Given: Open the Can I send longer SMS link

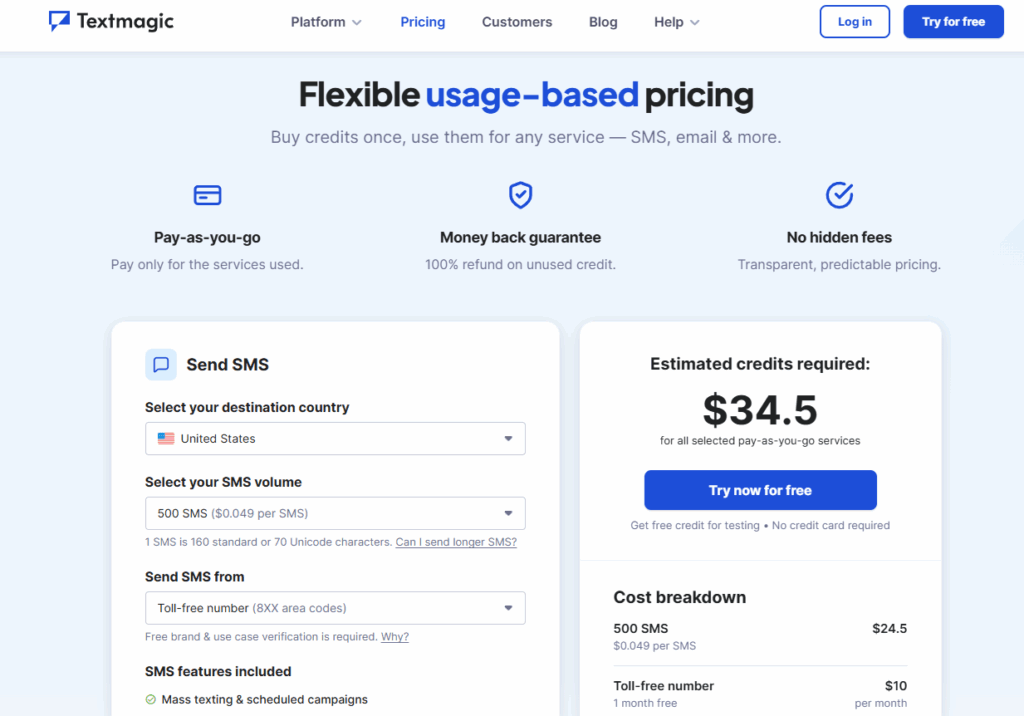Looking at the screenshot, I should point(456,541).
